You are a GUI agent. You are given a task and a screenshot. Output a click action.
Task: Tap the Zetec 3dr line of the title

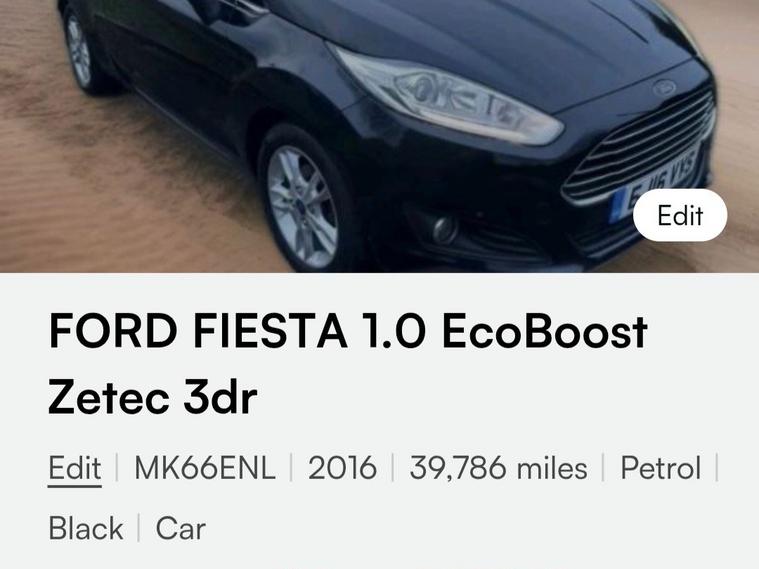(x=152, y=398)
